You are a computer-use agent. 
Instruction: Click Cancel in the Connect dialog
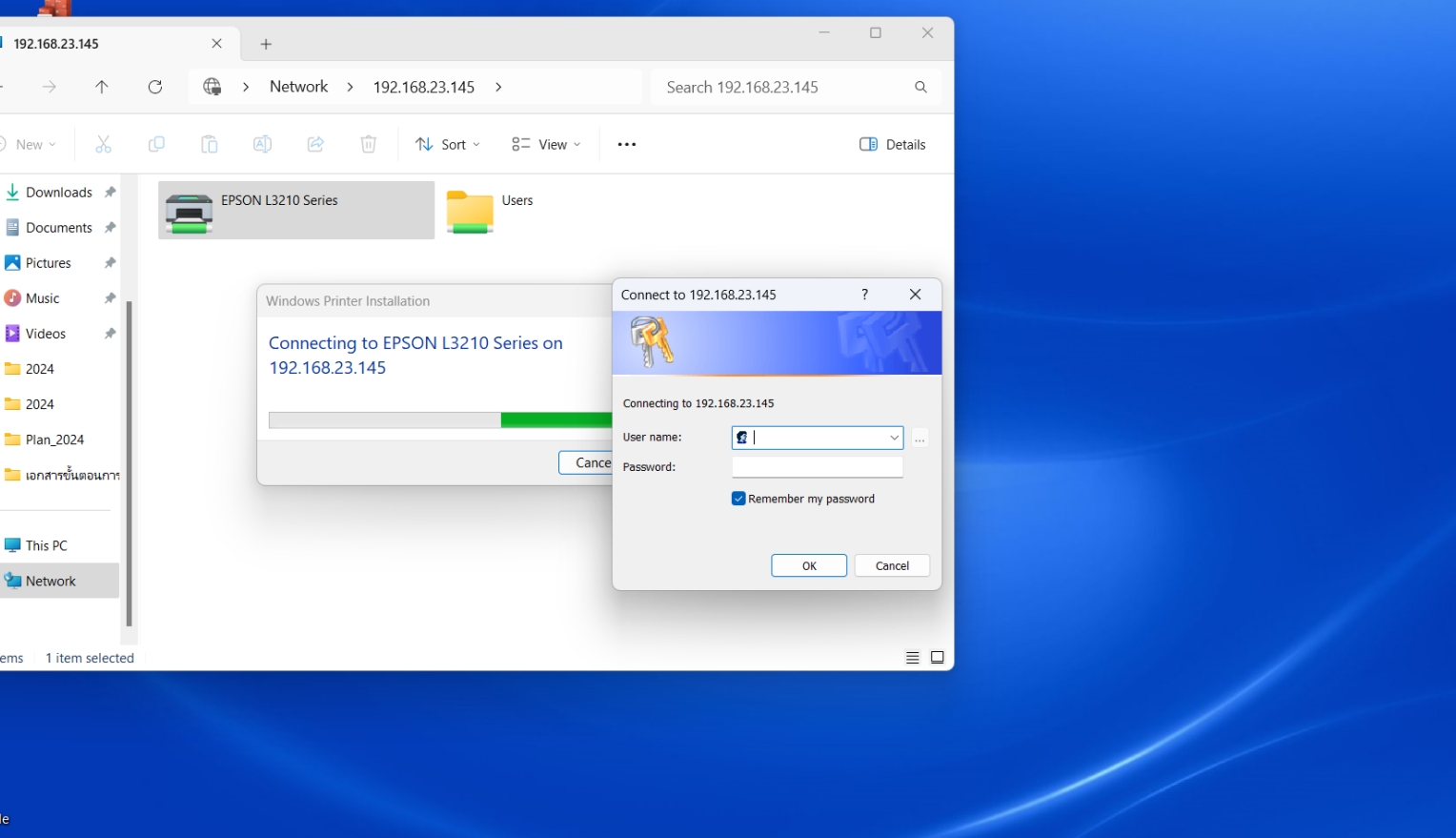(892, 565)
